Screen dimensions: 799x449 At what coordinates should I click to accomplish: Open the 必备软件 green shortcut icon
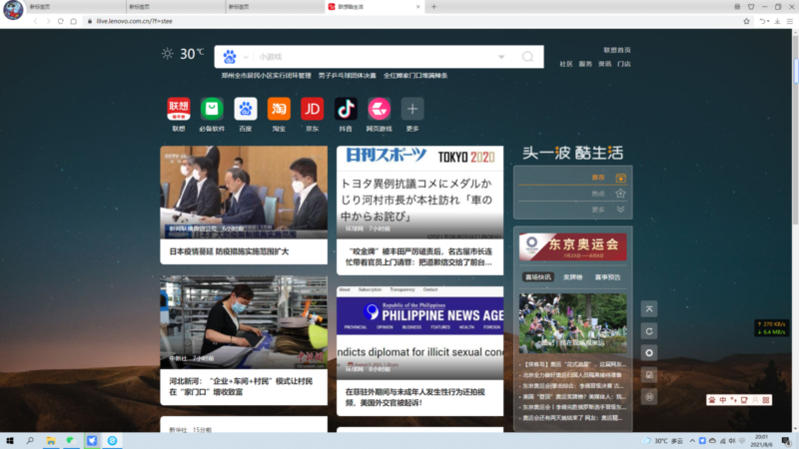(x=212, y=109)
